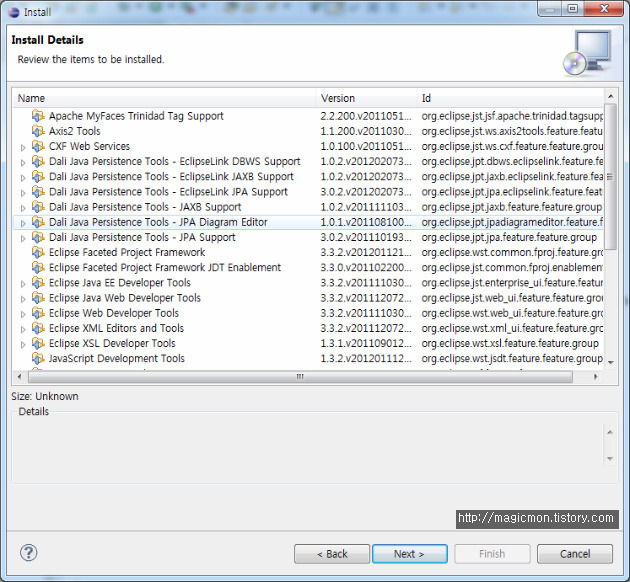Expand Dali Java Persistence Tools - JAXB Support
The image size is (630, 582).
23,208
